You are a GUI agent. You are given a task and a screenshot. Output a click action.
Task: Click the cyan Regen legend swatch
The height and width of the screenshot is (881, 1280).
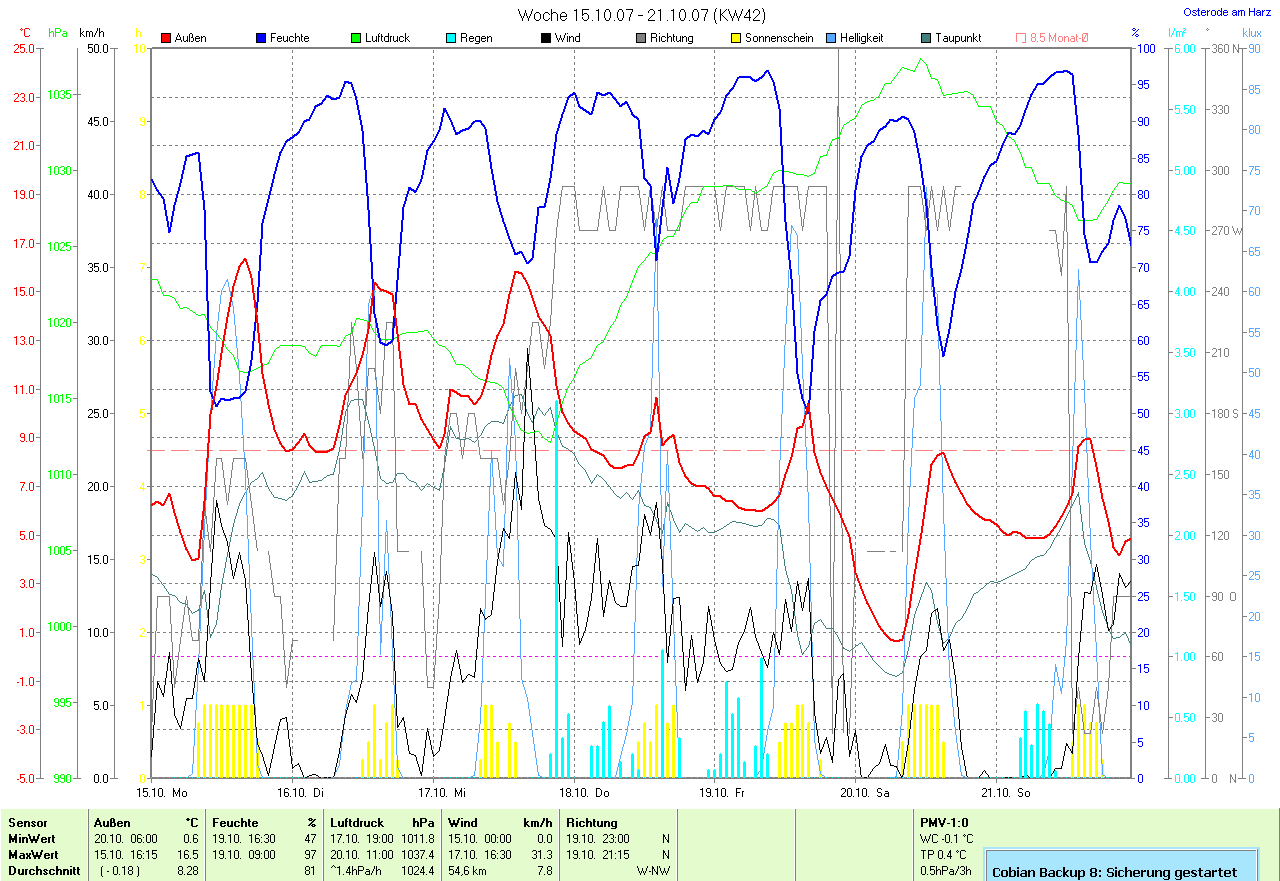pyautogui.click(x=451, y=38)
